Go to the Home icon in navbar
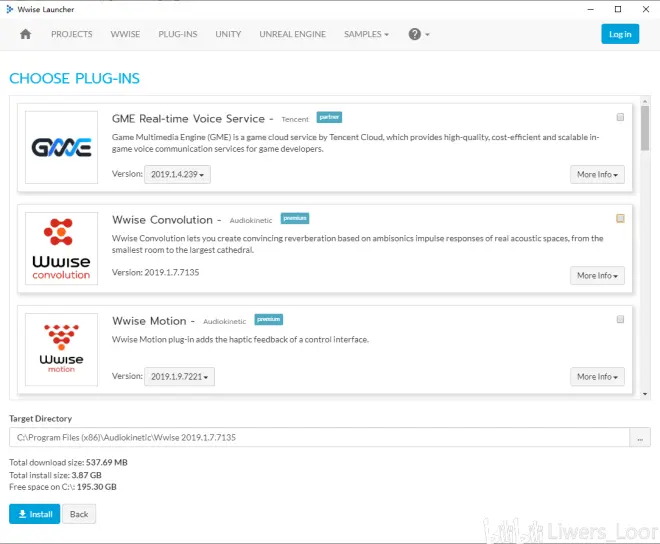660x544 pixels. (25, 34)
